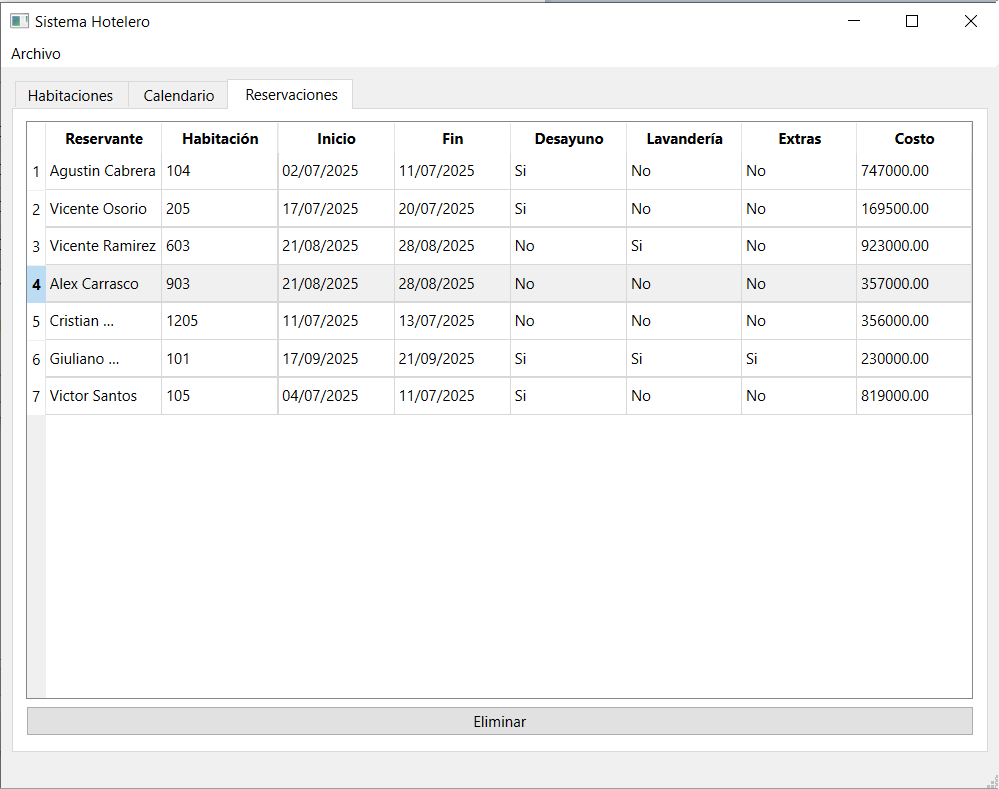The height and width of the screenshot is (789, 999).
Task: Select end date 20/07/2025 cell
Action: coord(452,208)
